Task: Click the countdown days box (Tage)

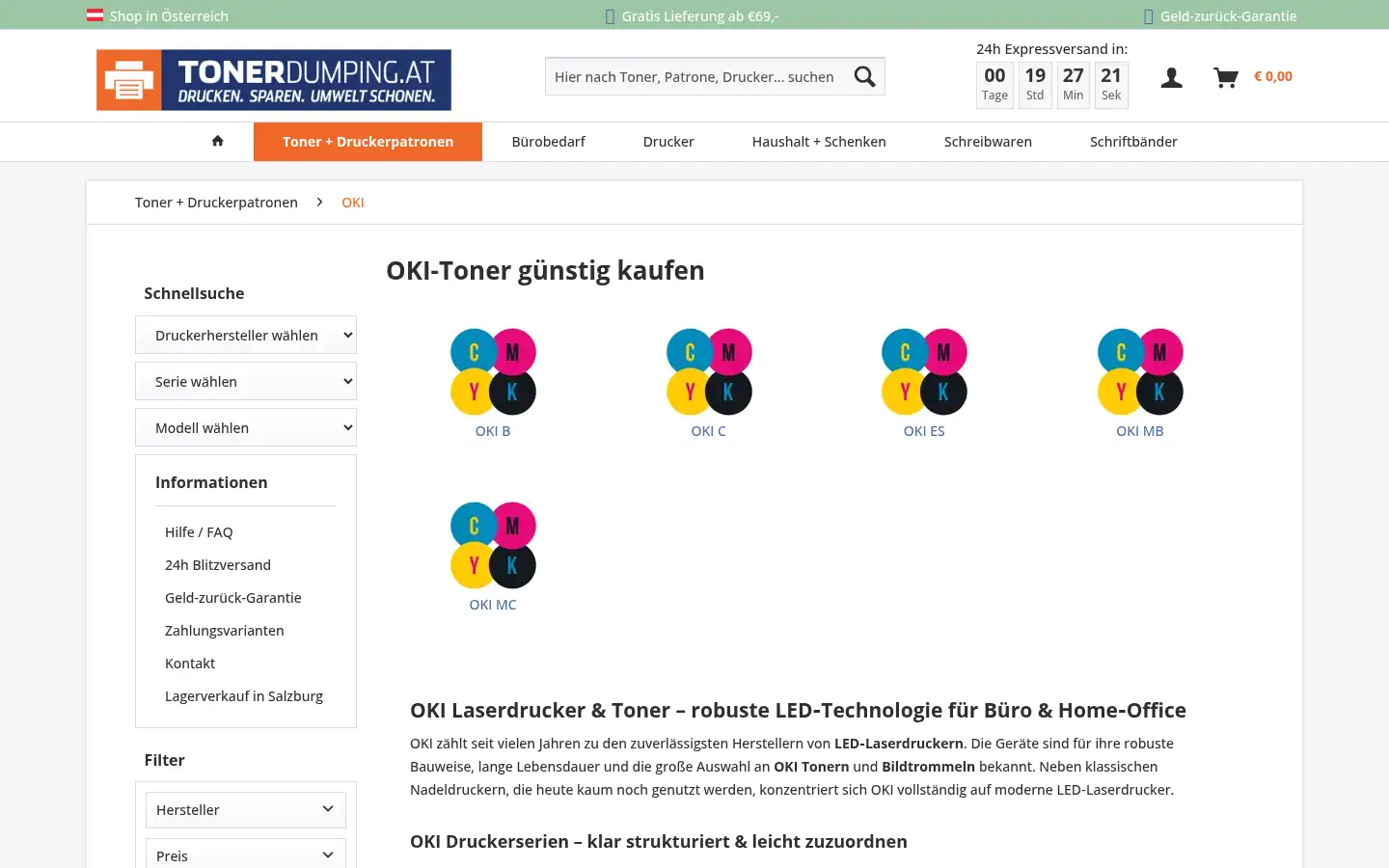Action: pos(994,84)
